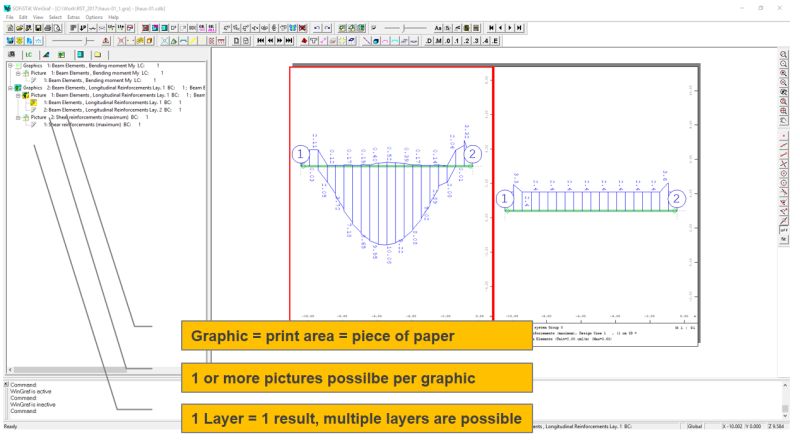
Task: Click the print icon in toolbar
Action: tap(47, 28)
